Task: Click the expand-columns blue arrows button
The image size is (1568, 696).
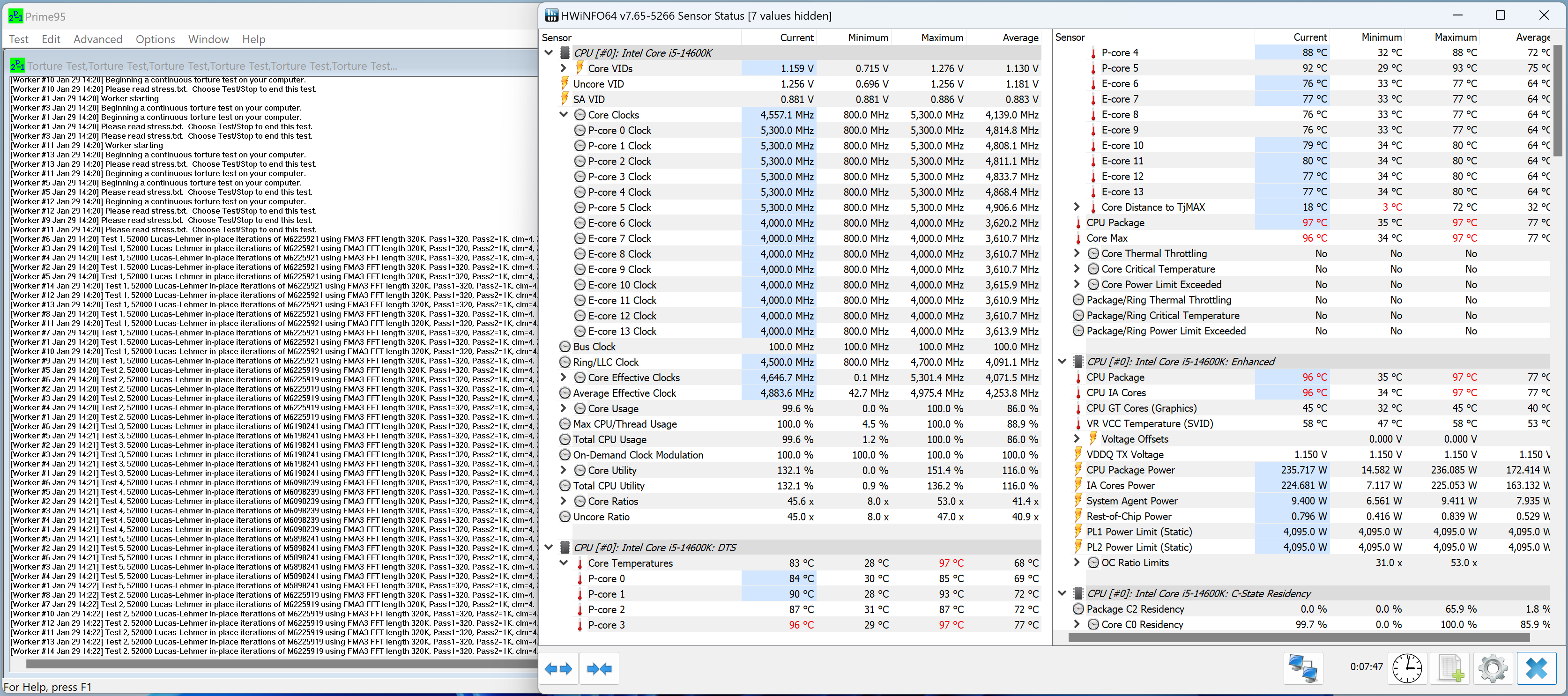Action: tap(558, 669)
